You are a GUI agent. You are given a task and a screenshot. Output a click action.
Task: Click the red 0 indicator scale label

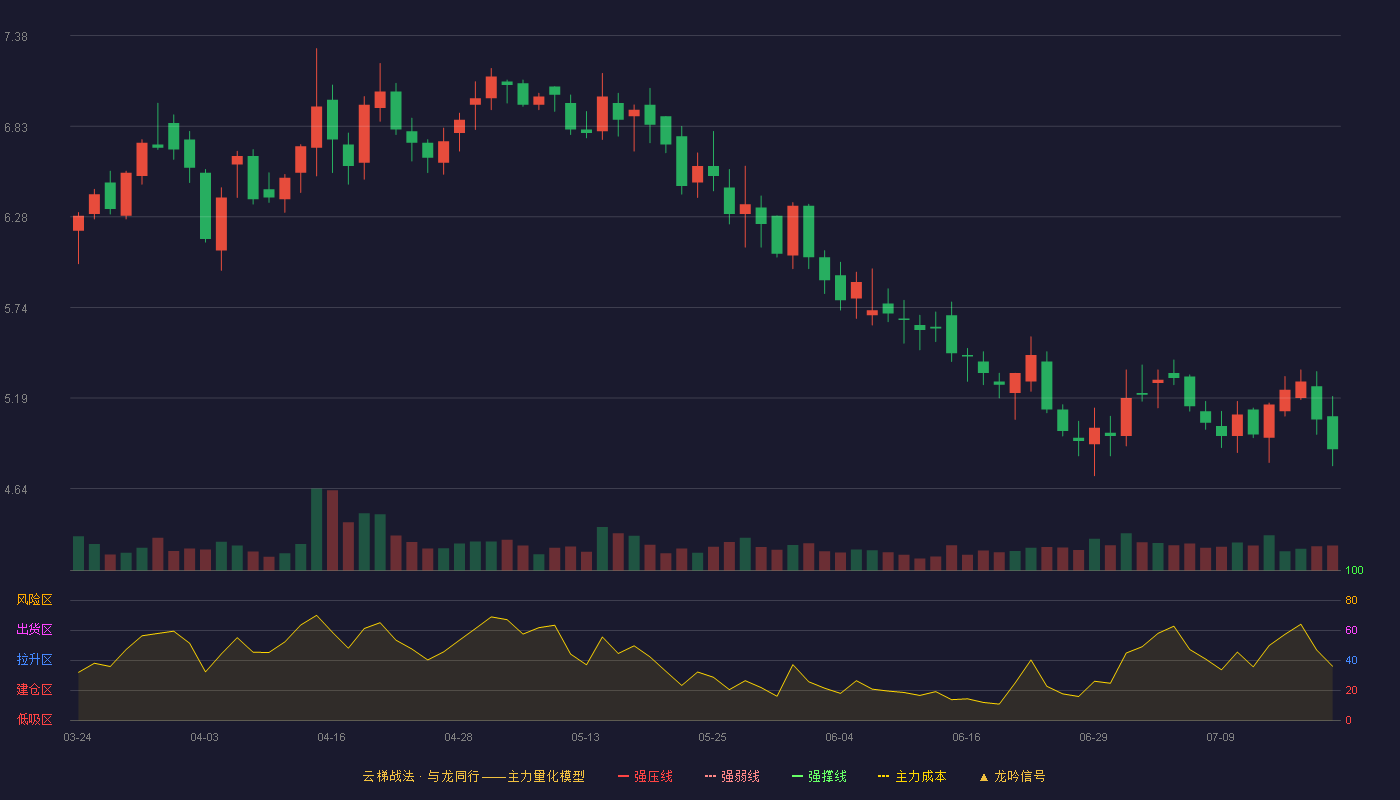pos(1348,720)
